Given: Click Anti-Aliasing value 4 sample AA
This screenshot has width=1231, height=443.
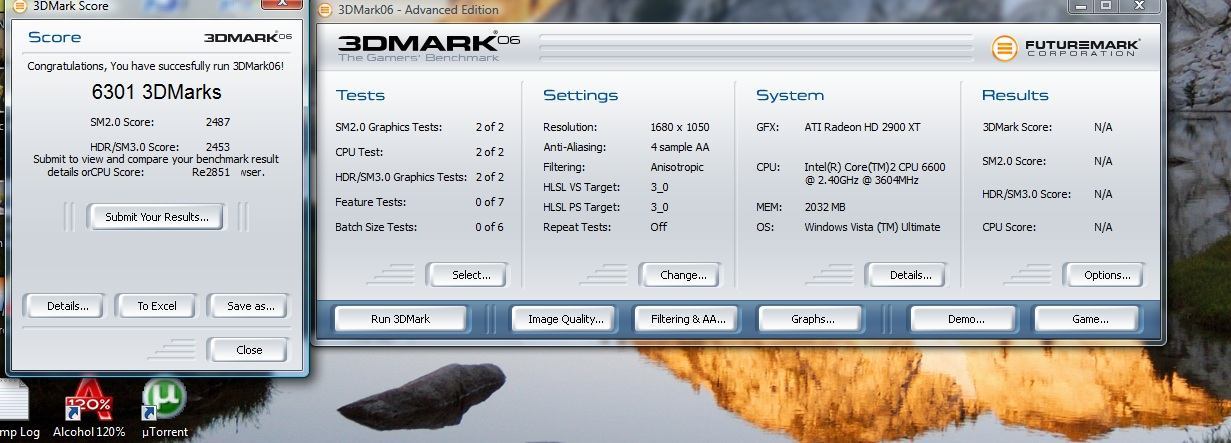Looking at the screenshot, I should (680, 147).
